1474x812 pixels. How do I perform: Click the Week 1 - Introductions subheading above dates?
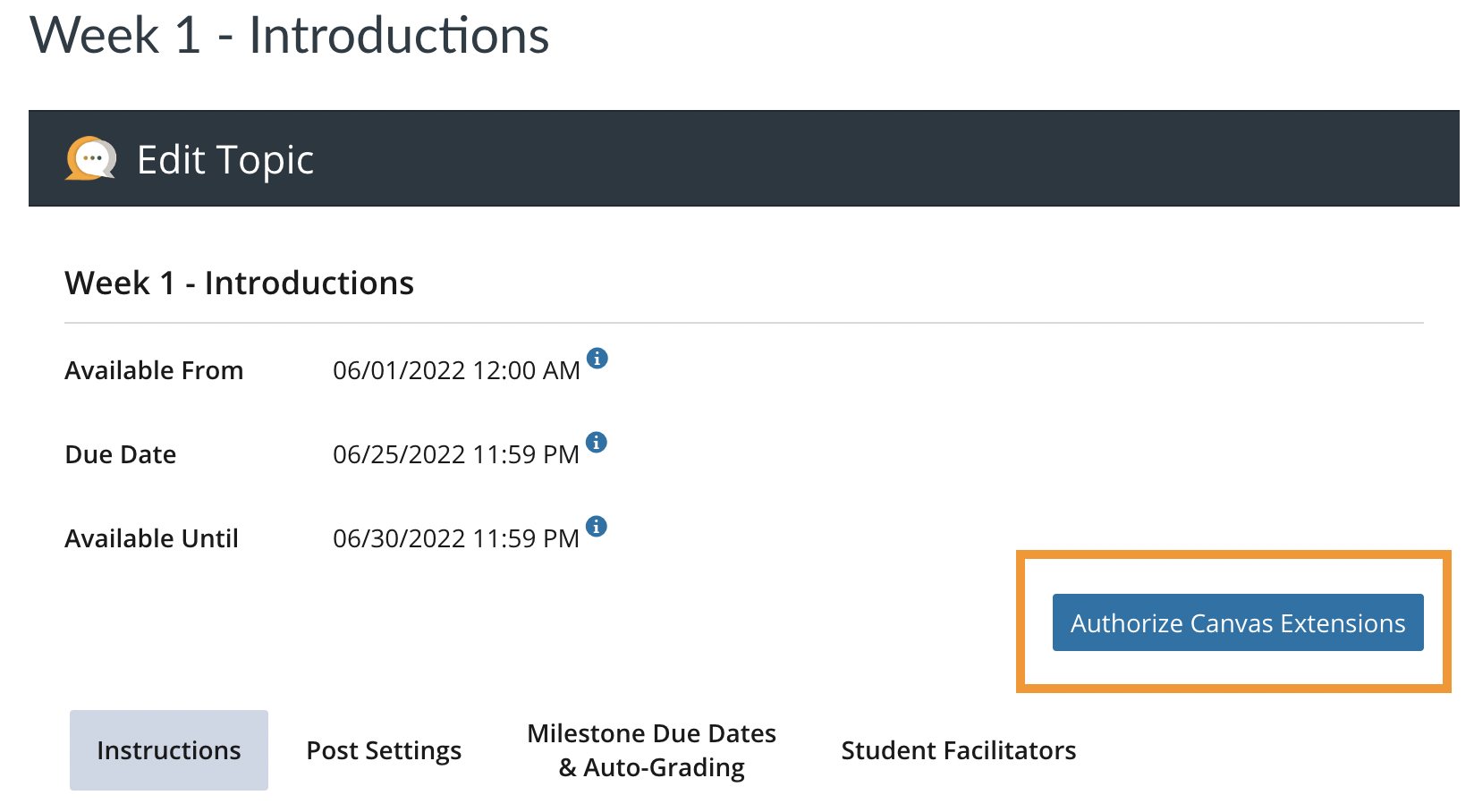coord(238,282)
